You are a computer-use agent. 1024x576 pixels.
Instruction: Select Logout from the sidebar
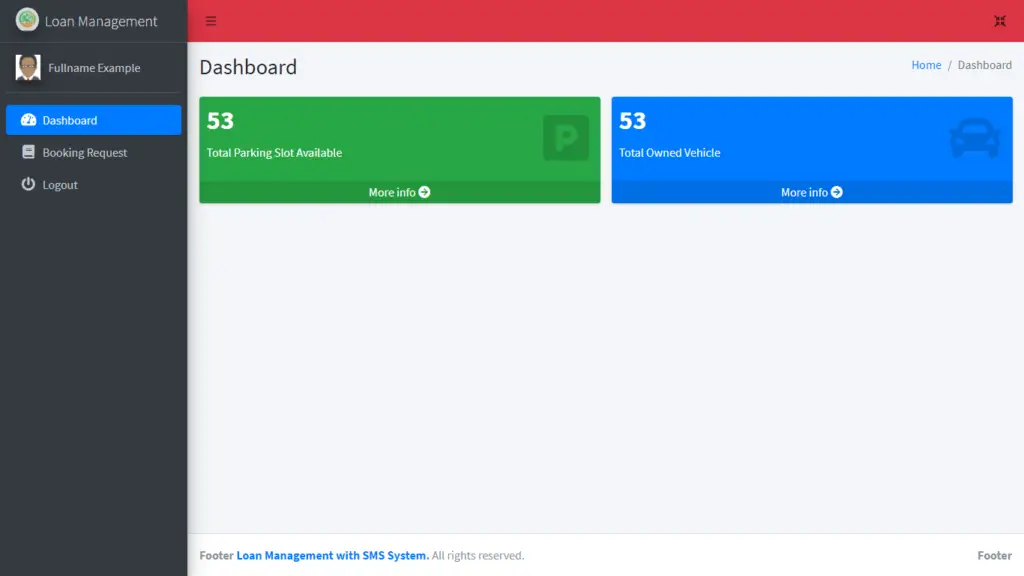[60, 185]
